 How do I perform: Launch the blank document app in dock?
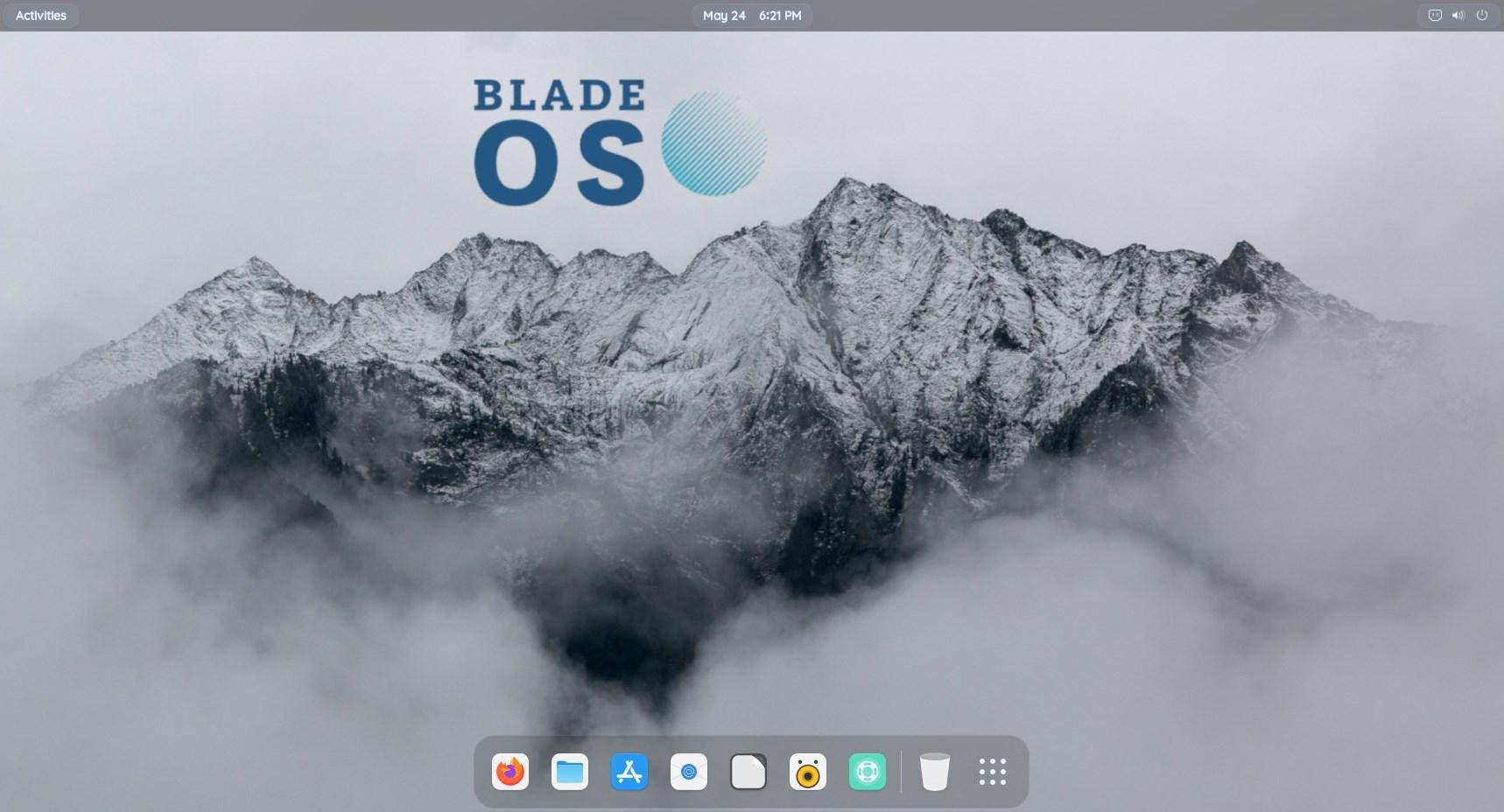(748, 772)
